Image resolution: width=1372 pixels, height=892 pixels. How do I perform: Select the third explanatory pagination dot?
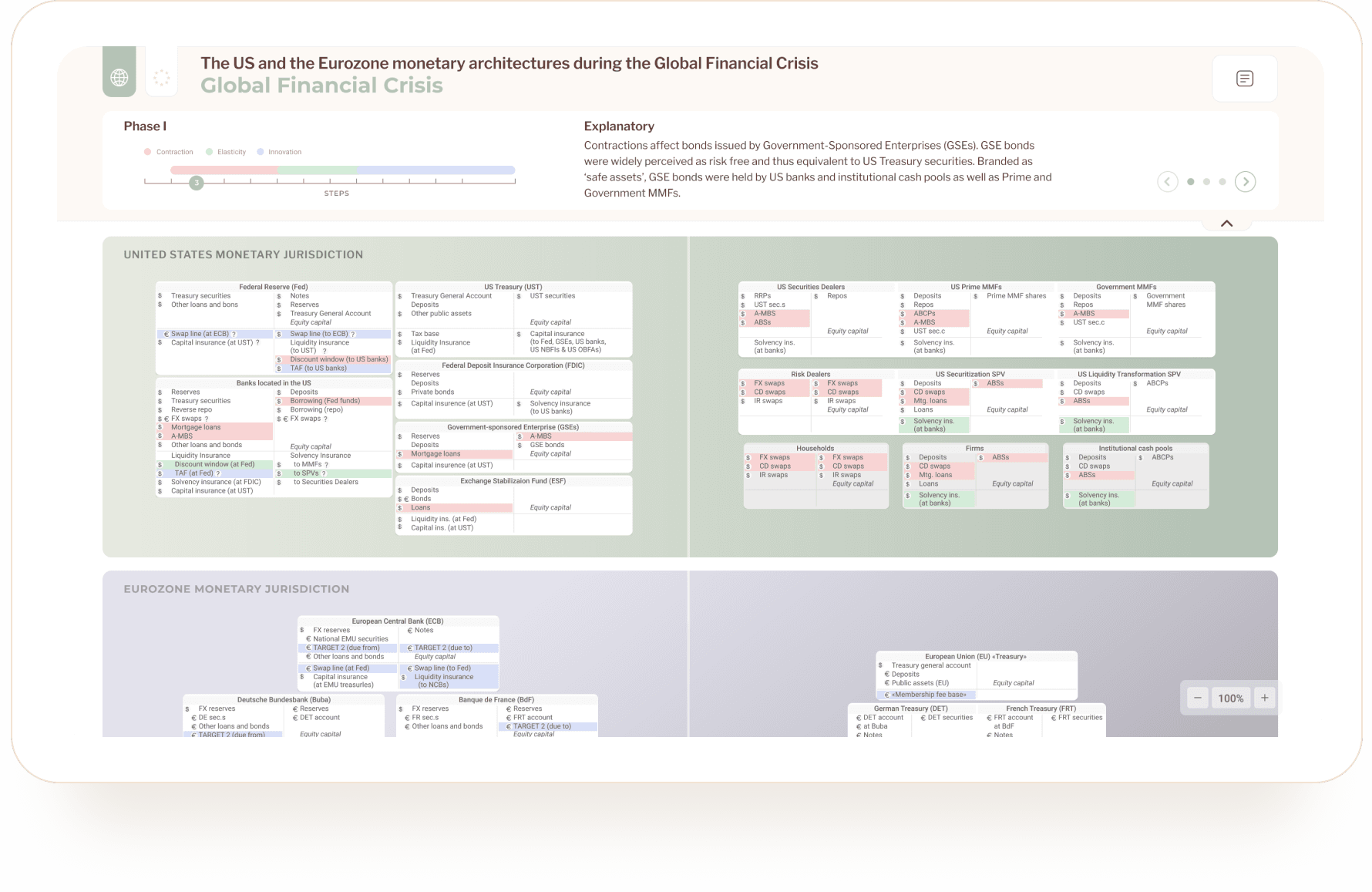1222,182
